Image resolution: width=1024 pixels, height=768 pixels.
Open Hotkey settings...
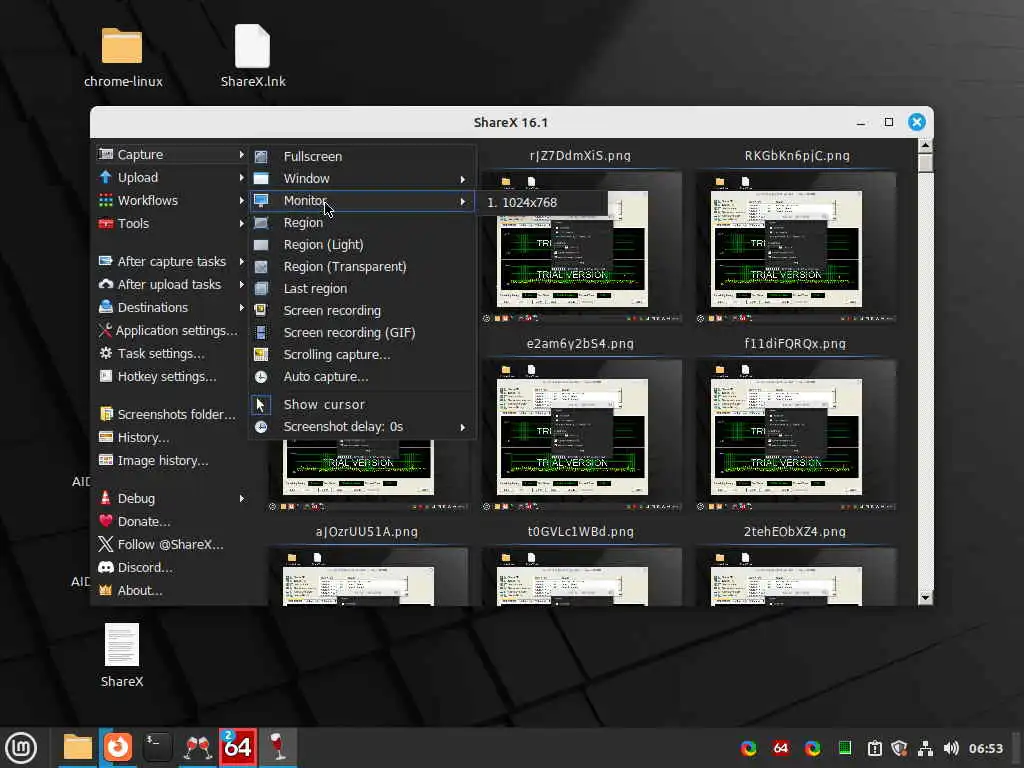[171, 376]
